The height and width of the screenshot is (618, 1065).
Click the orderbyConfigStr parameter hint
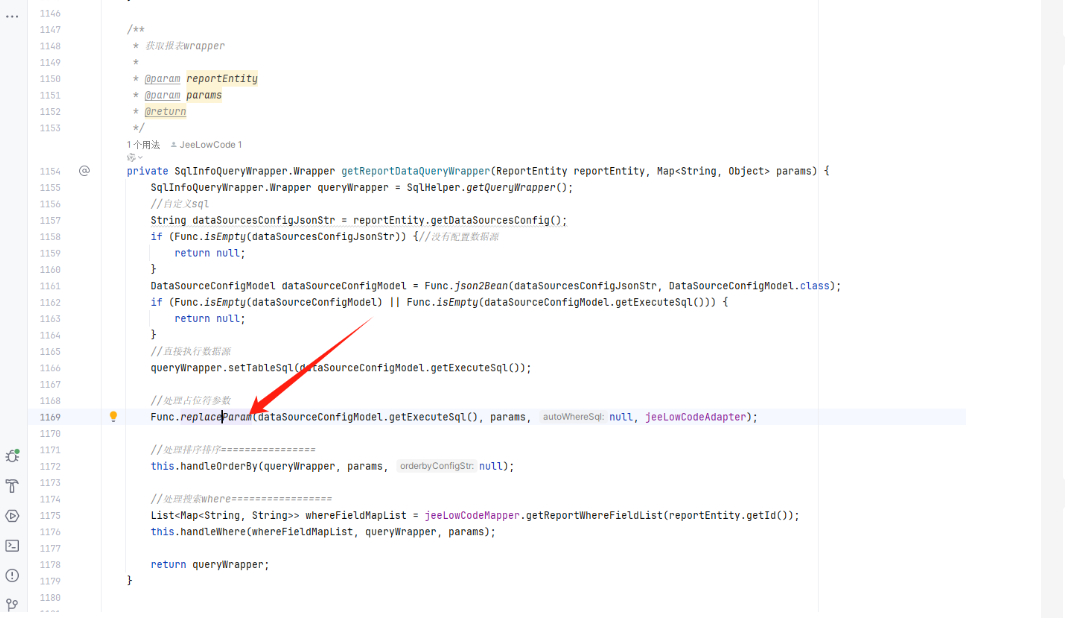434,466
